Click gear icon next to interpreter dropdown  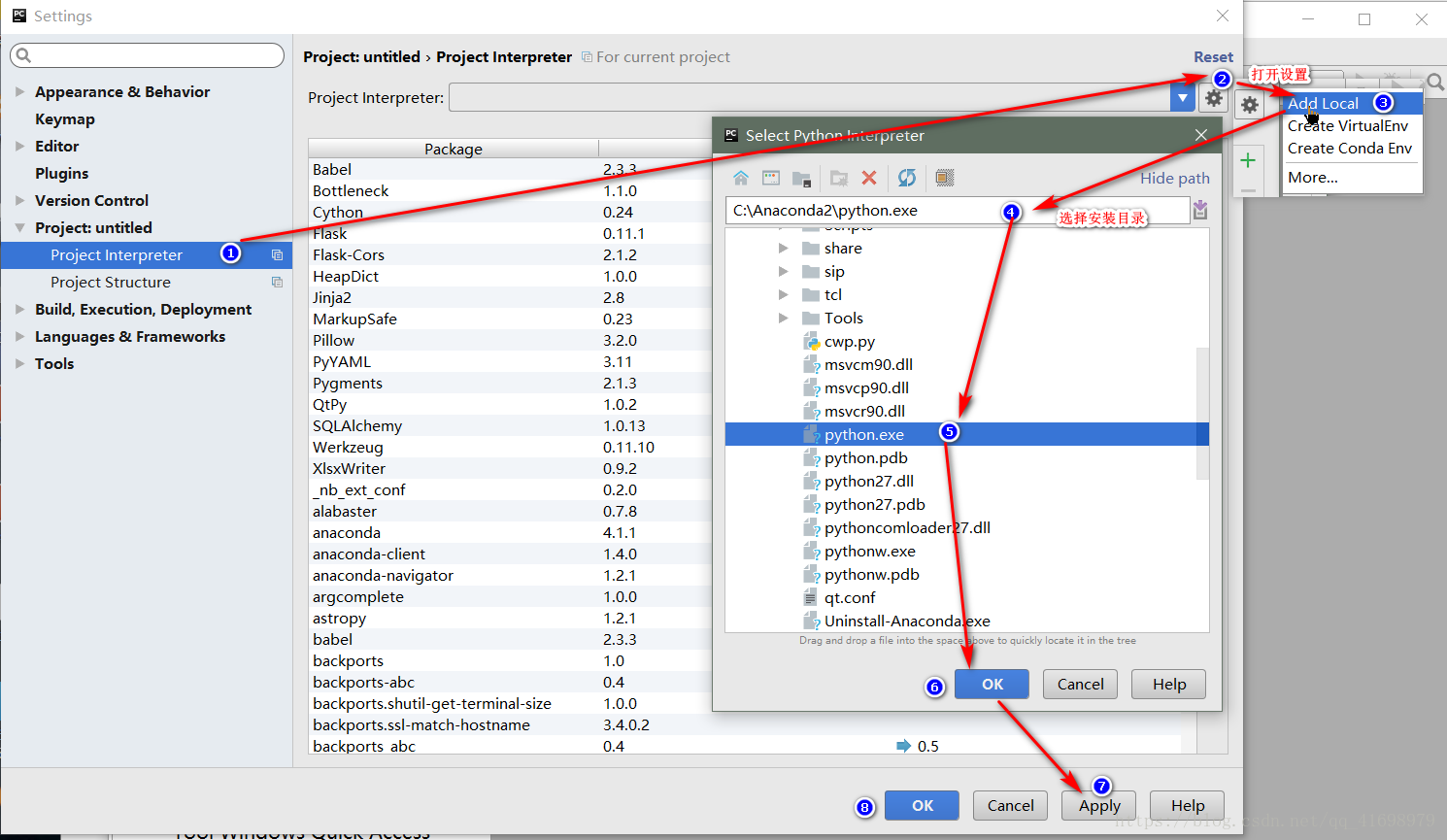(x=1214, y=97)
